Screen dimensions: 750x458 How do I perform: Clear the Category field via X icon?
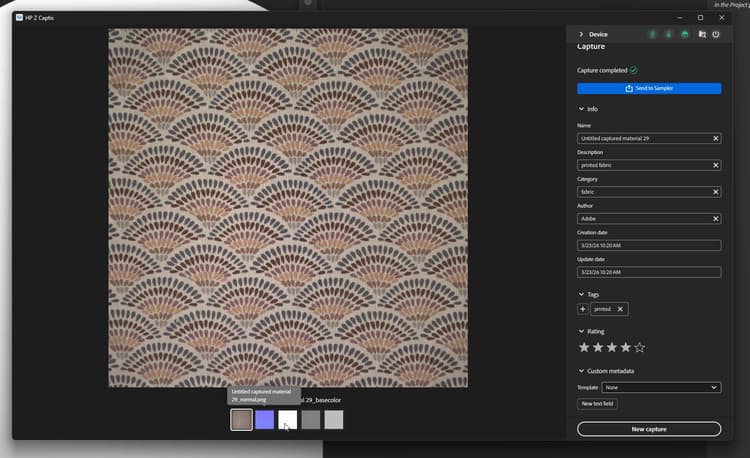pos(716,191)
